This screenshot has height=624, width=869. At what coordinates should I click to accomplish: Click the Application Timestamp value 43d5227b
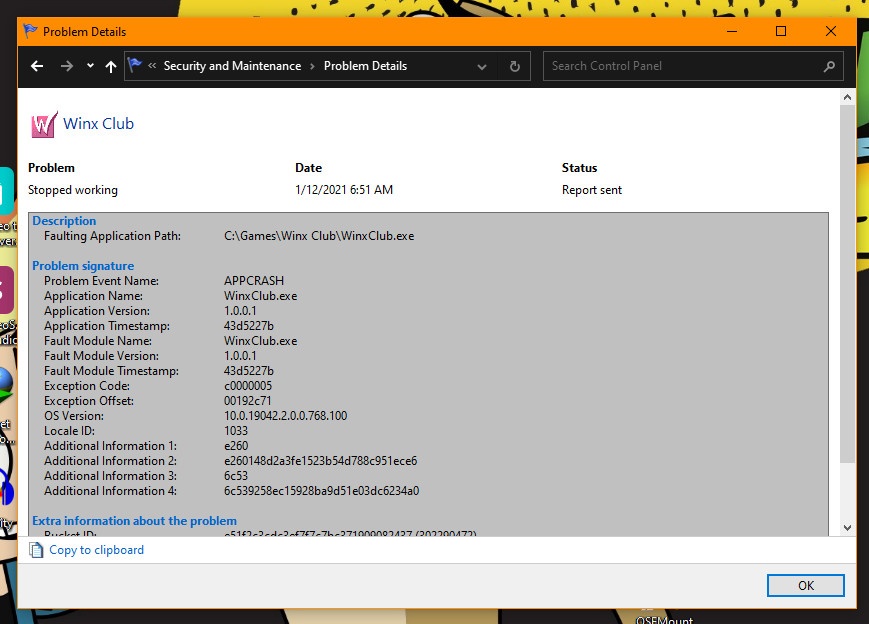pos(249,325)
